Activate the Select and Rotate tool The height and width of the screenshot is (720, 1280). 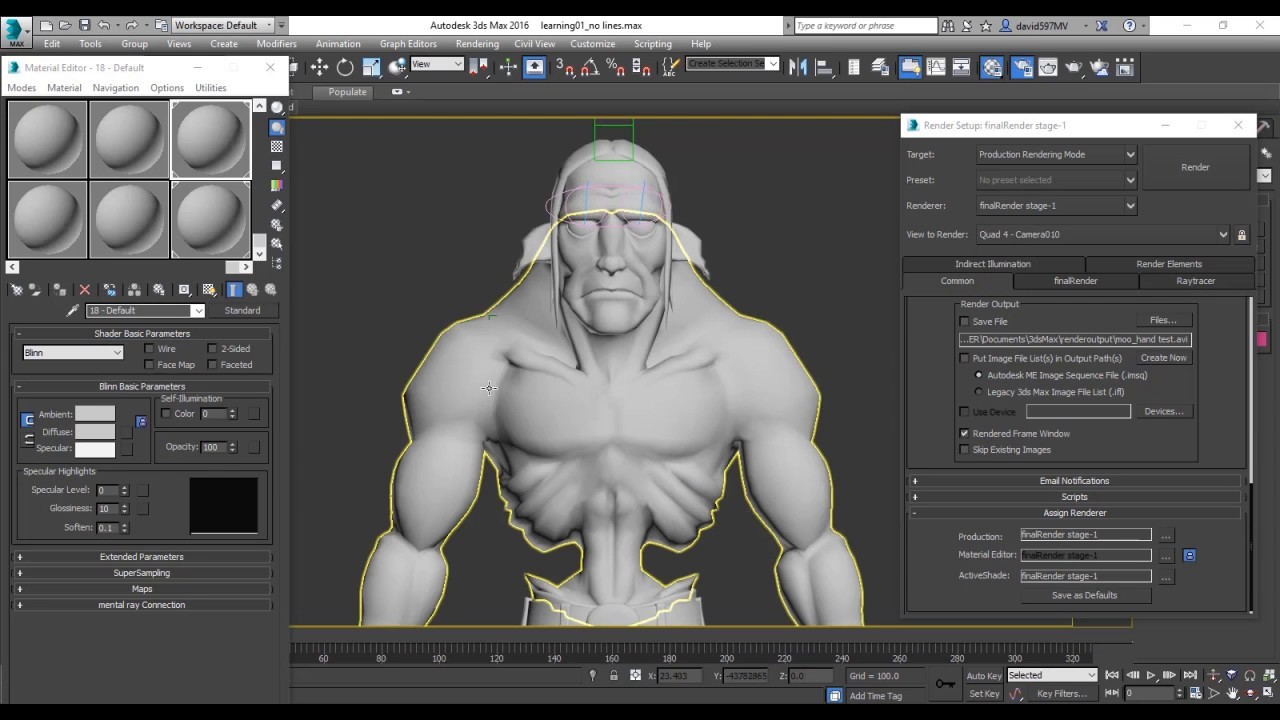pos(346,67)
